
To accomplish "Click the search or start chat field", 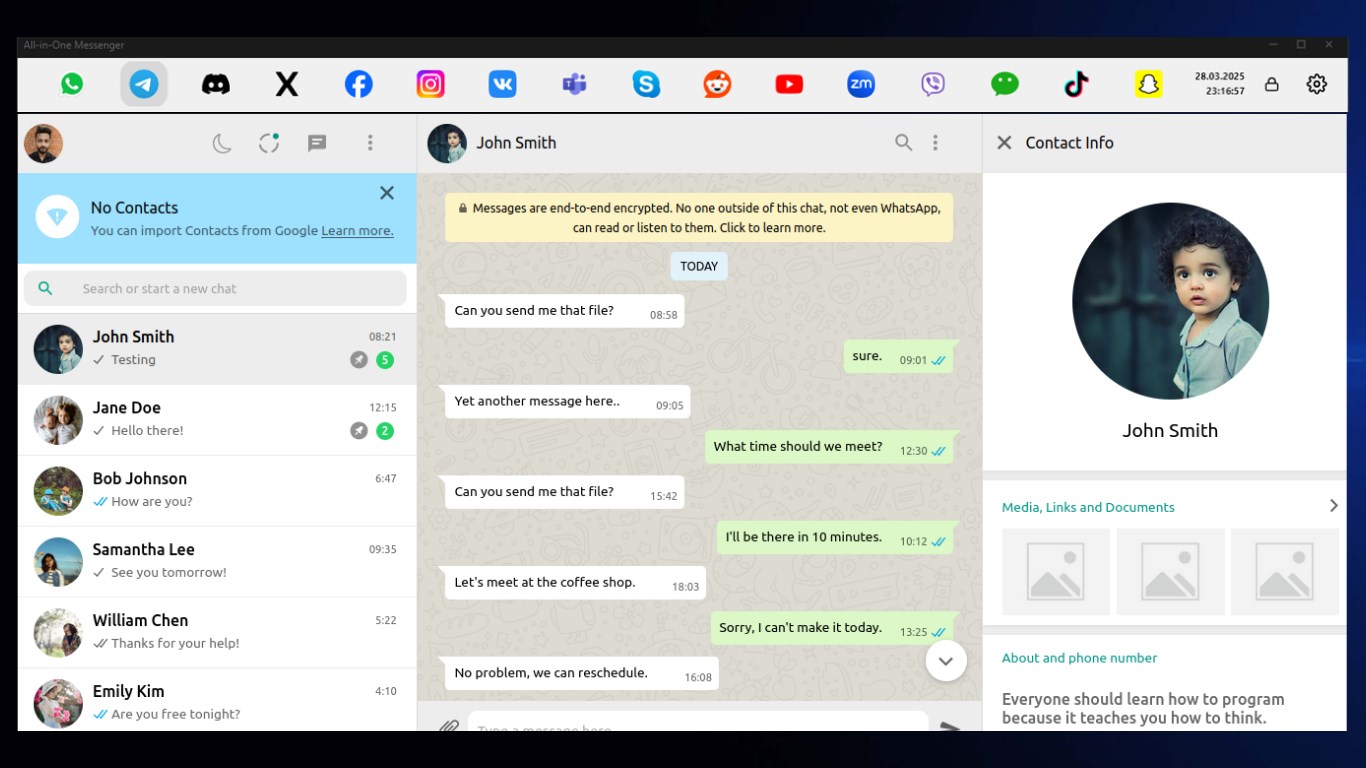I will [215, 288].
